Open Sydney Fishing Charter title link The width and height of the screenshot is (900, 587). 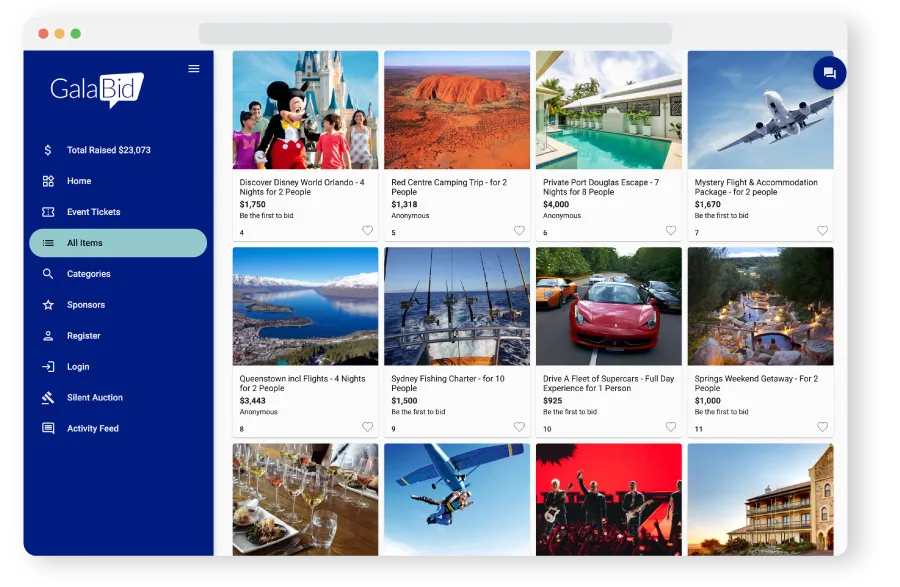coord(448,383)
